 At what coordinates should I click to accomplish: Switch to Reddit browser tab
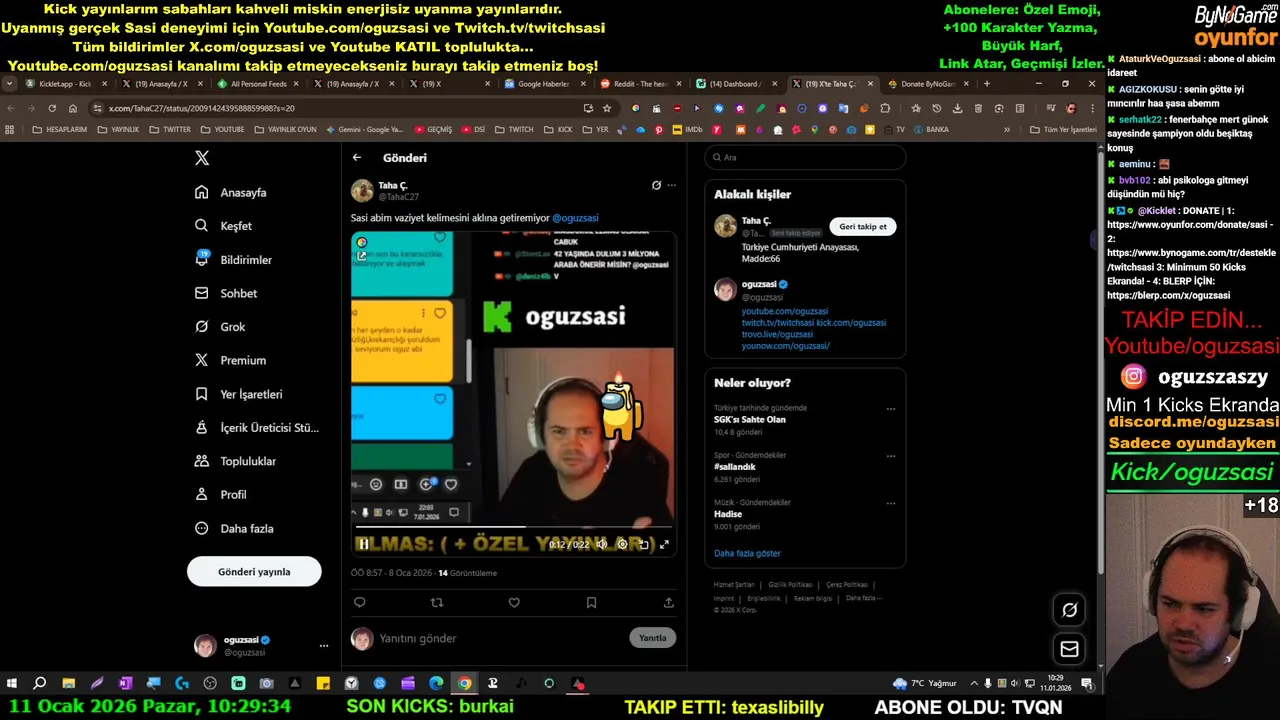pyautogui.click(x=640, y=84)
